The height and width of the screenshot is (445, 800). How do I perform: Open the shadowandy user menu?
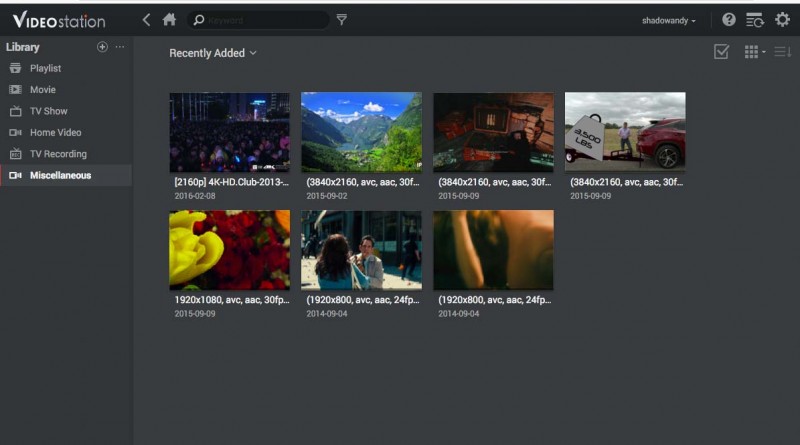[669, 20]
